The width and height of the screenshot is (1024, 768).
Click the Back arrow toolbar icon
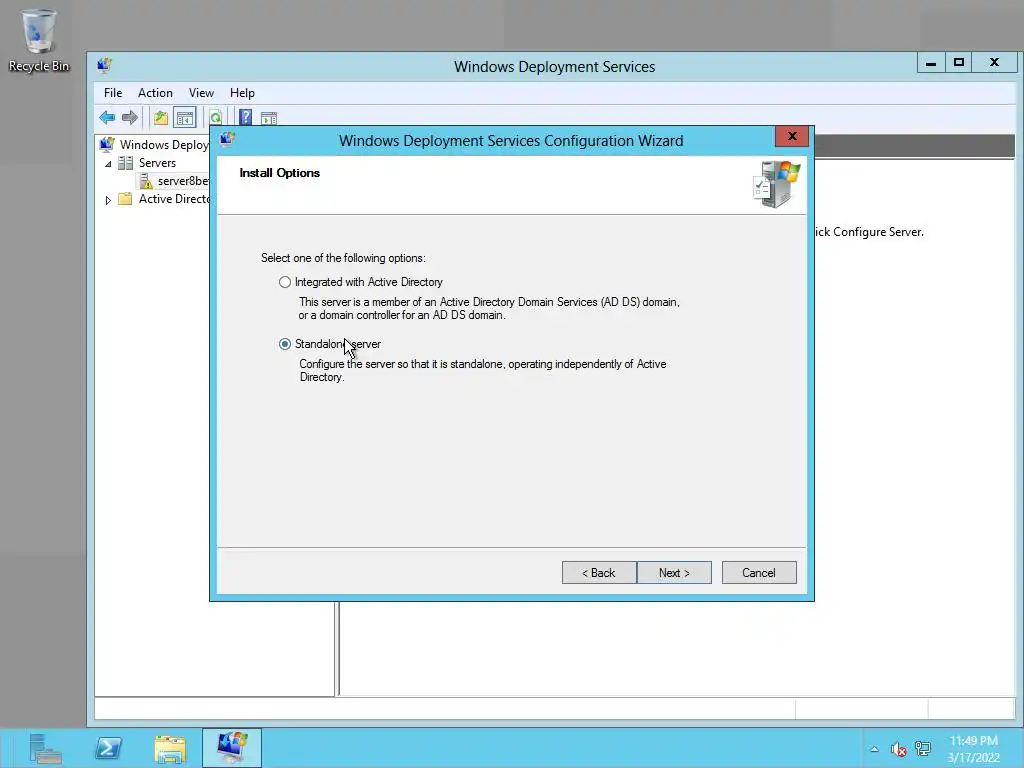[107, 118]
